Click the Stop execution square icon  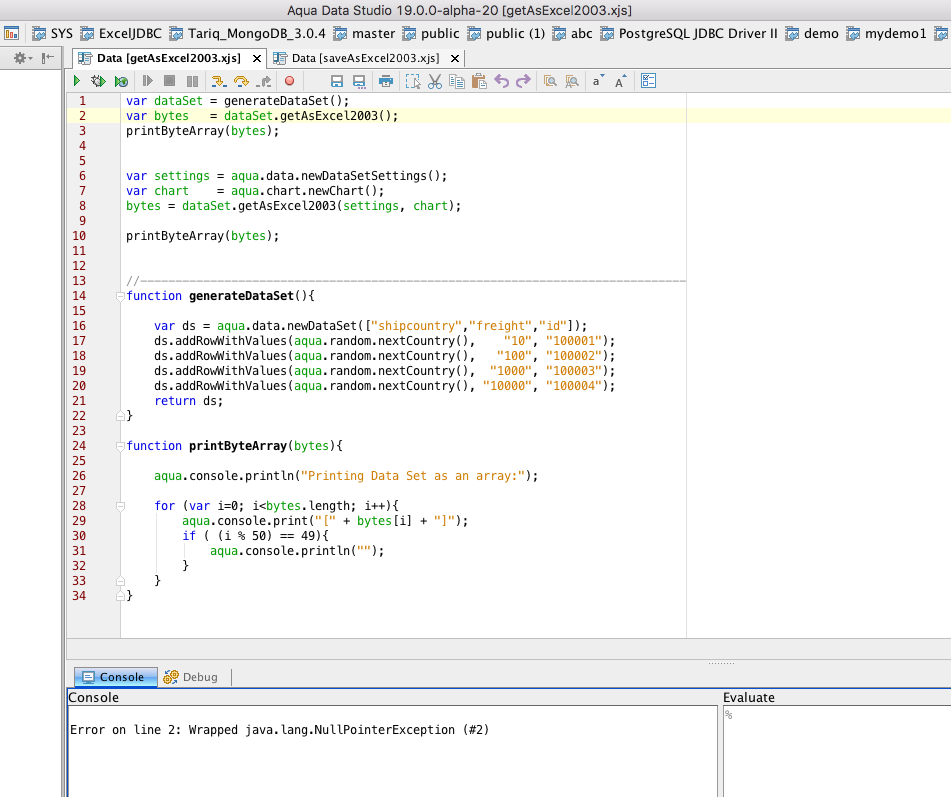(x=168, y=81)
